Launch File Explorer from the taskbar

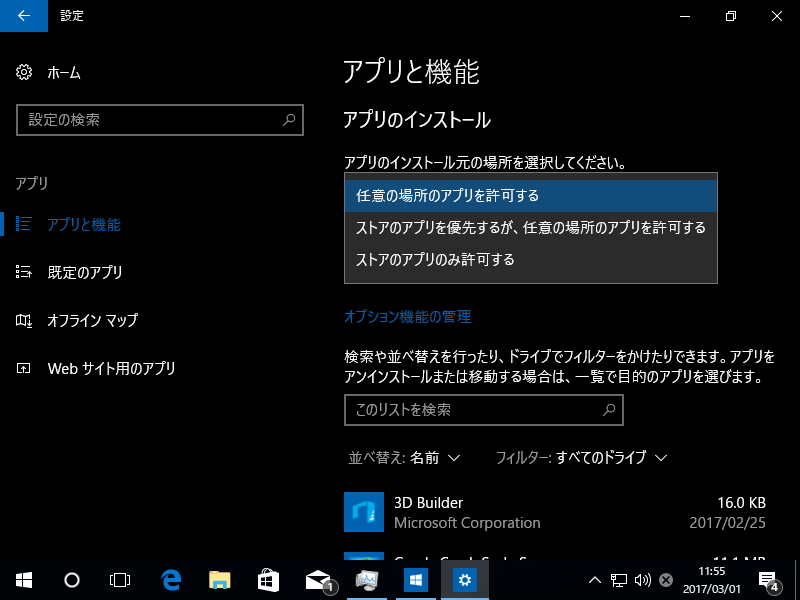point(219,580)
